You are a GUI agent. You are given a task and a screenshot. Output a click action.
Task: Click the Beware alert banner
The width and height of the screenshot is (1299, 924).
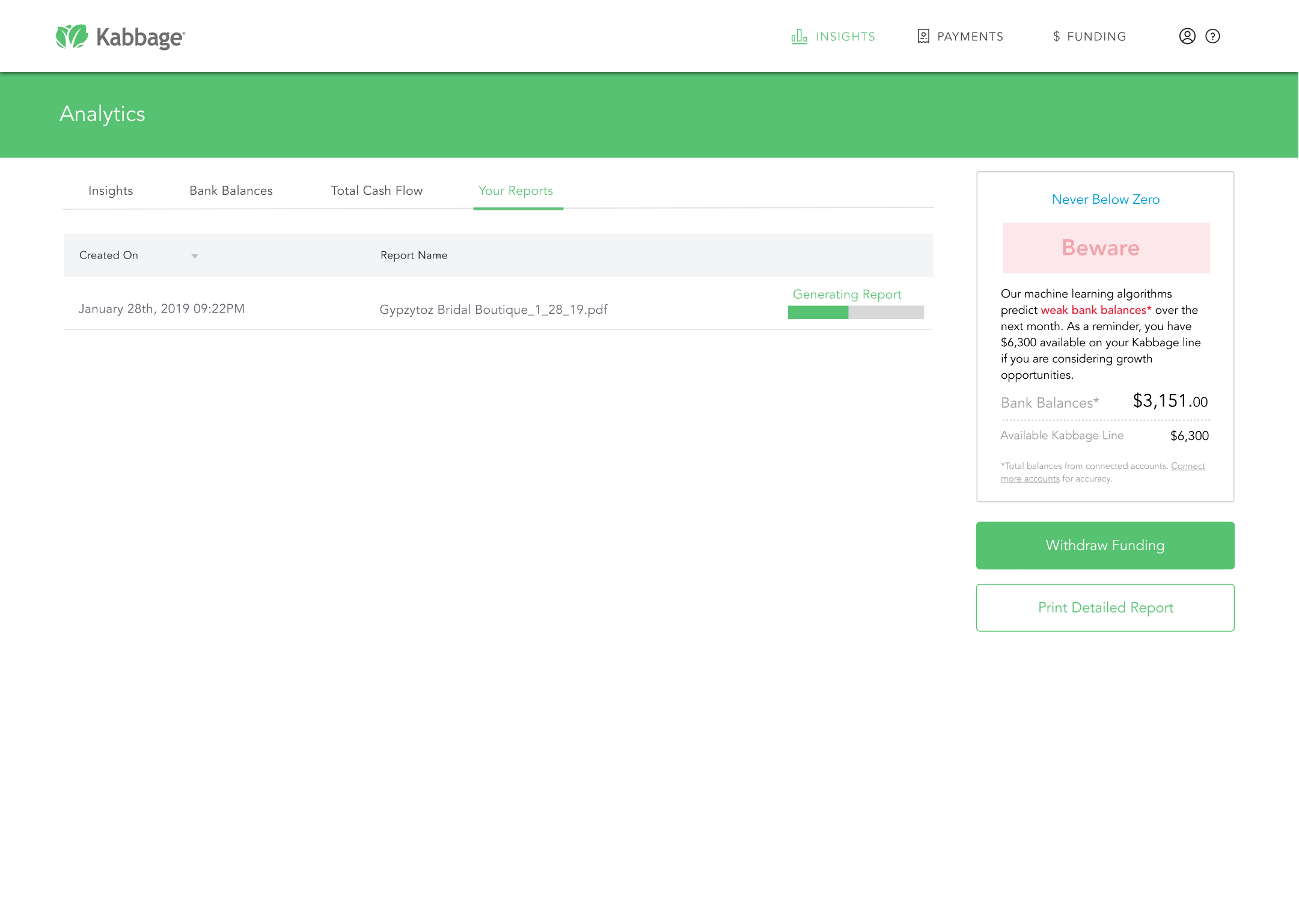[1105, 248]
